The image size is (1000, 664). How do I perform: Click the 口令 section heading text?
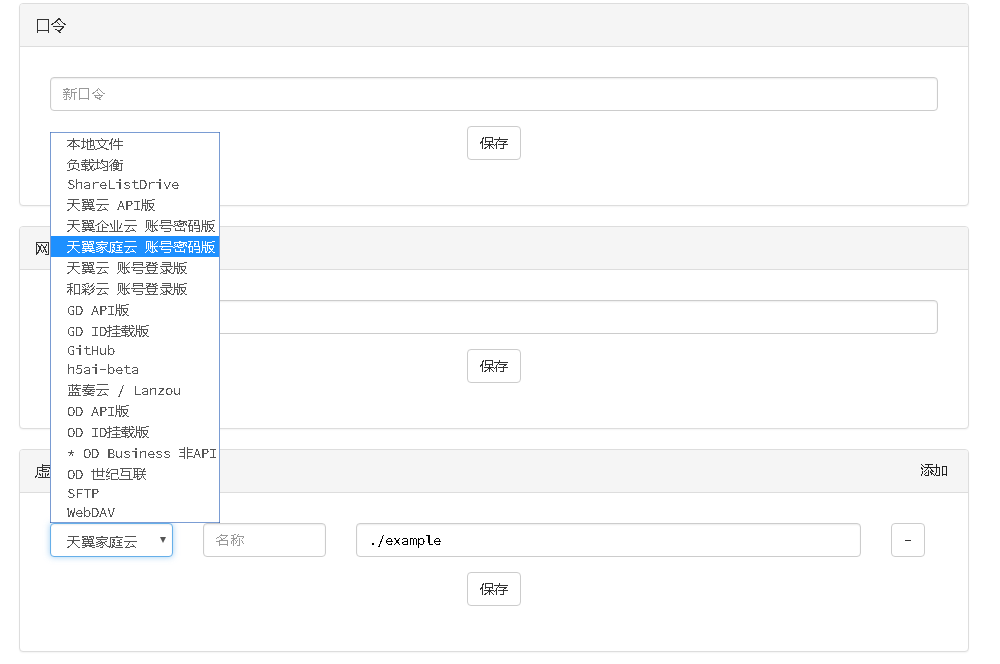click(x=51, y=26)
